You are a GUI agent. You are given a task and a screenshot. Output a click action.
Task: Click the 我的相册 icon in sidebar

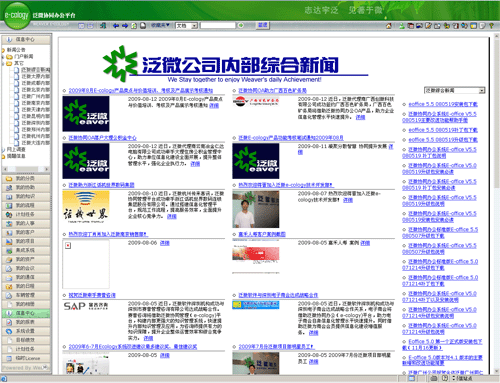(x=9, y=304)
